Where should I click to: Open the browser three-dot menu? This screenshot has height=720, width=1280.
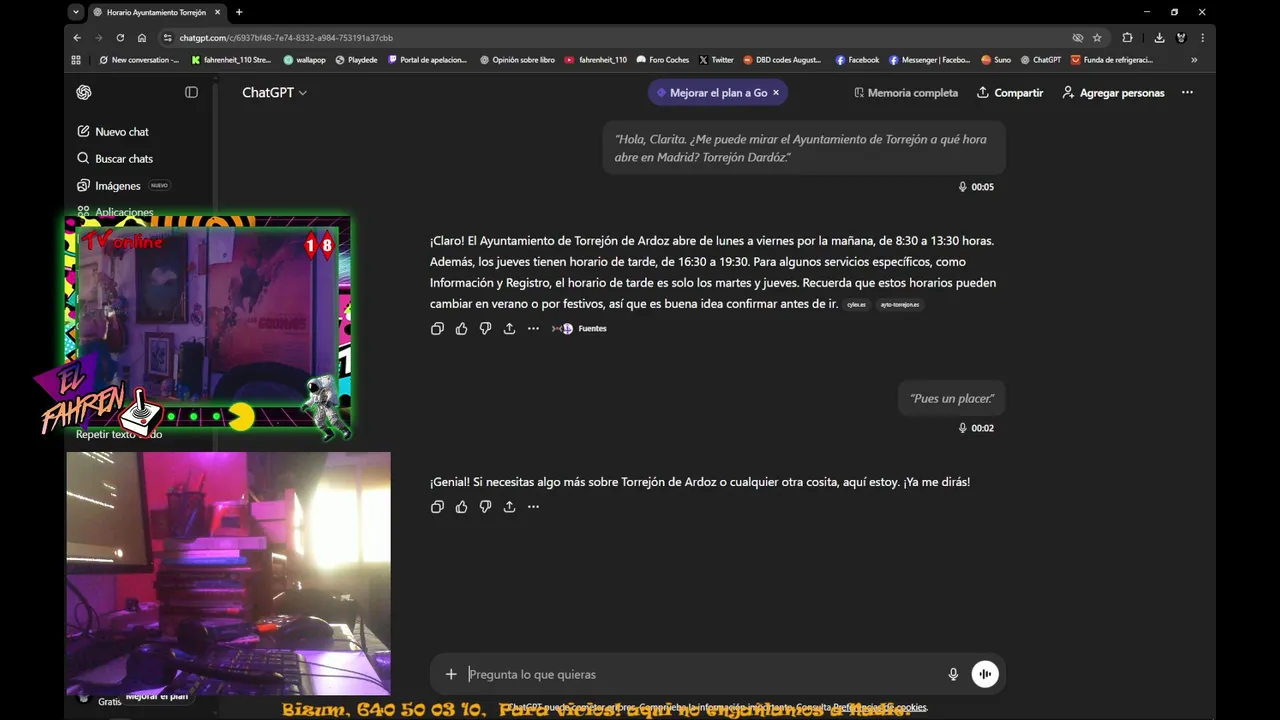click(1202, 38)
